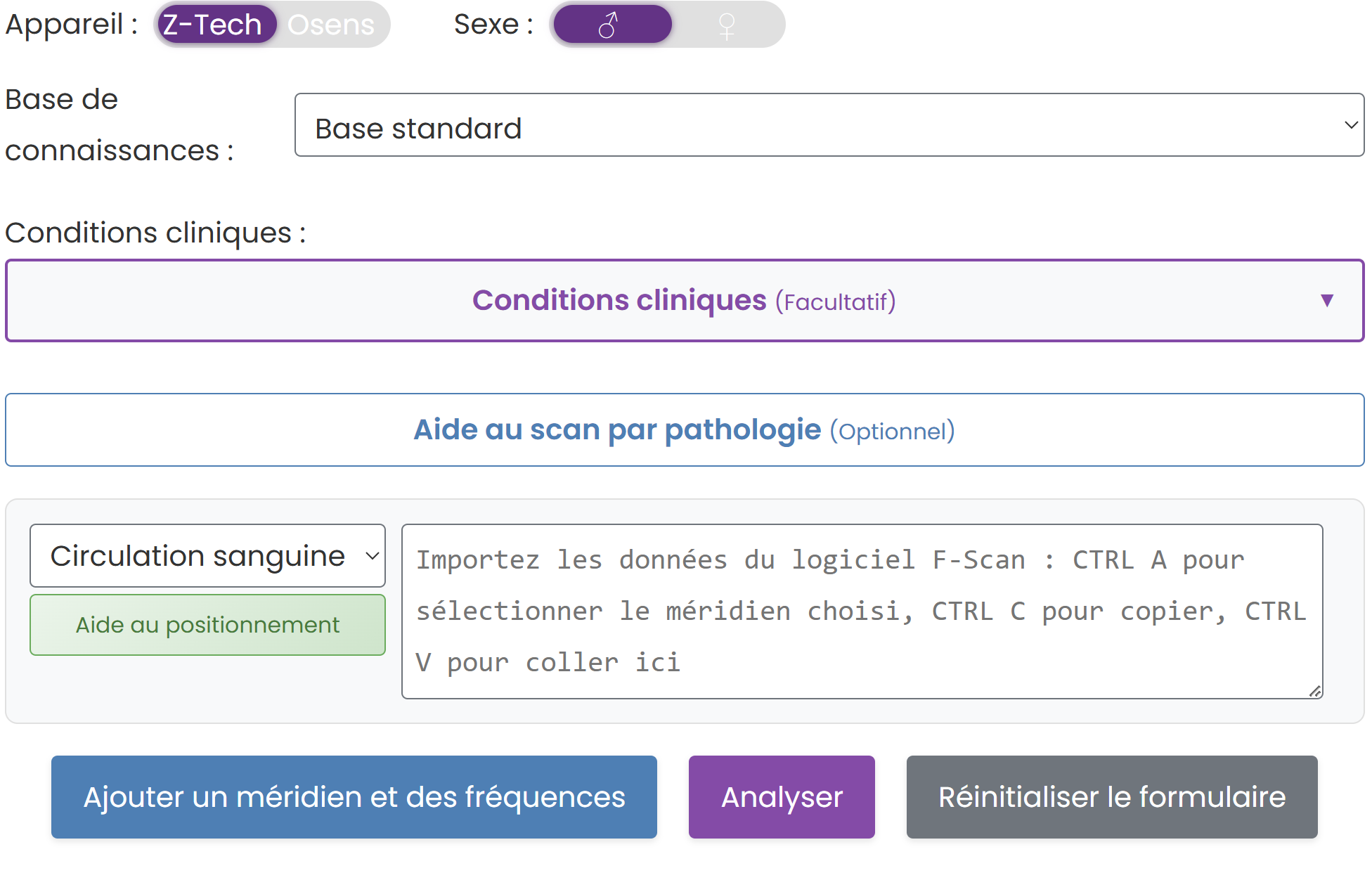Keep the Z-Tech device selected
This screenshot has height=880, width=1372.
pos(215,24)
